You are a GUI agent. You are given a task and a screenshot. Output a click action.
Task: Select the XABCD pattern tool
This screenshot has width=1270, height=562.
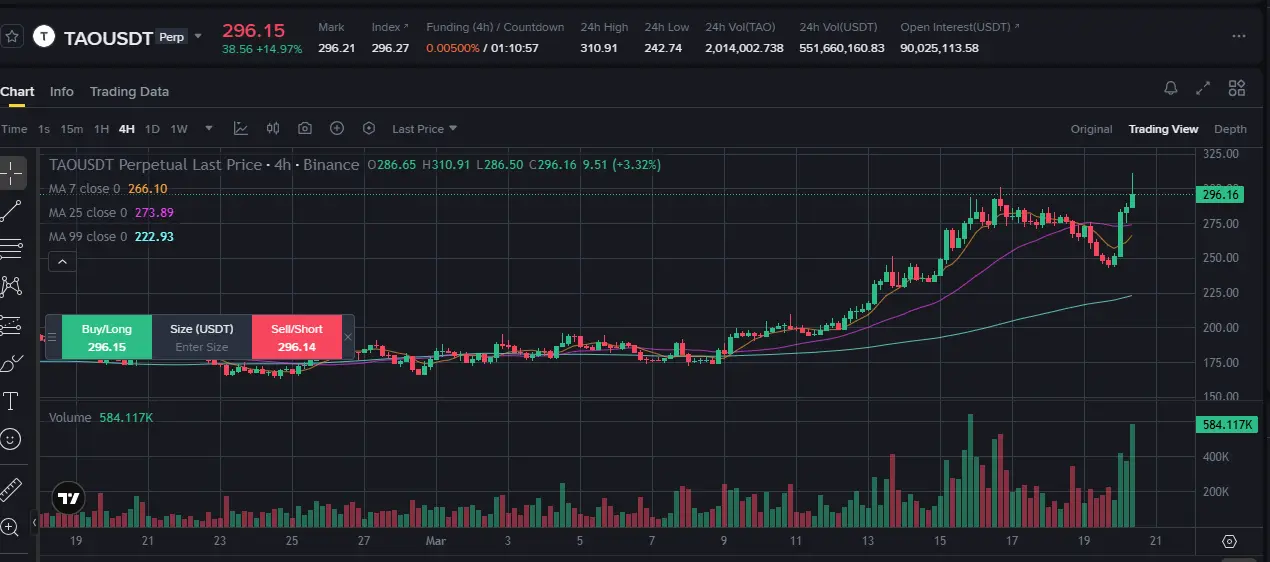[x=12, y=286]
